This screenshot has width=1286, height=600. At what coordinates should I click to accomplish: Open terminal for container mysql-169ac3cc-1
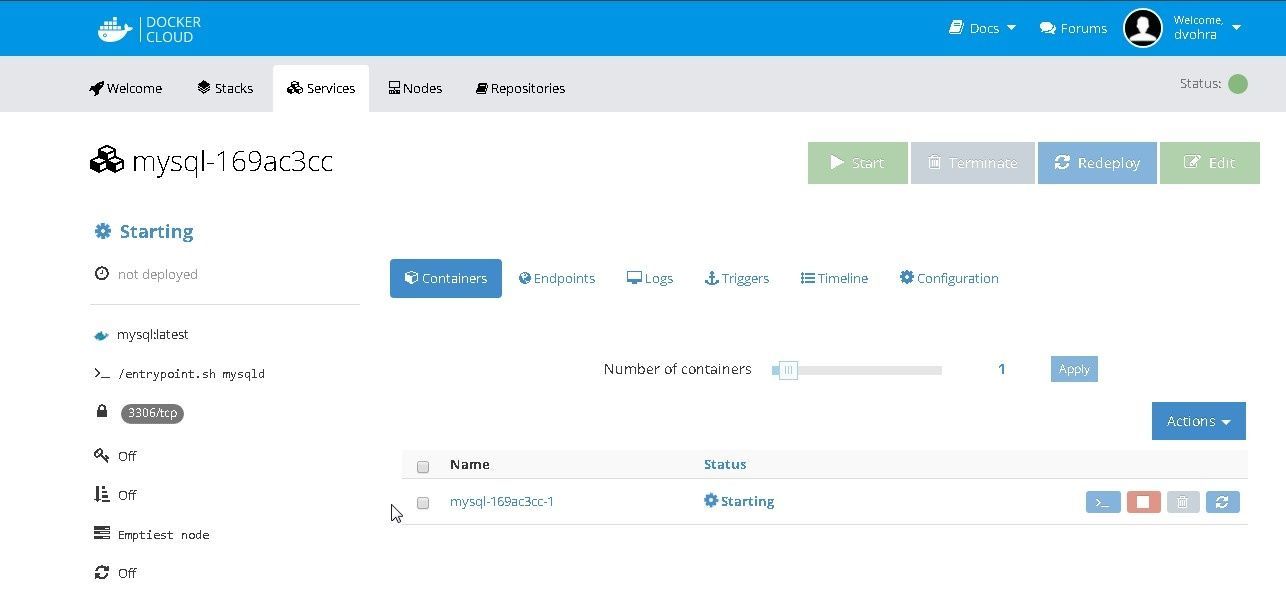(x=1103, y=502)
